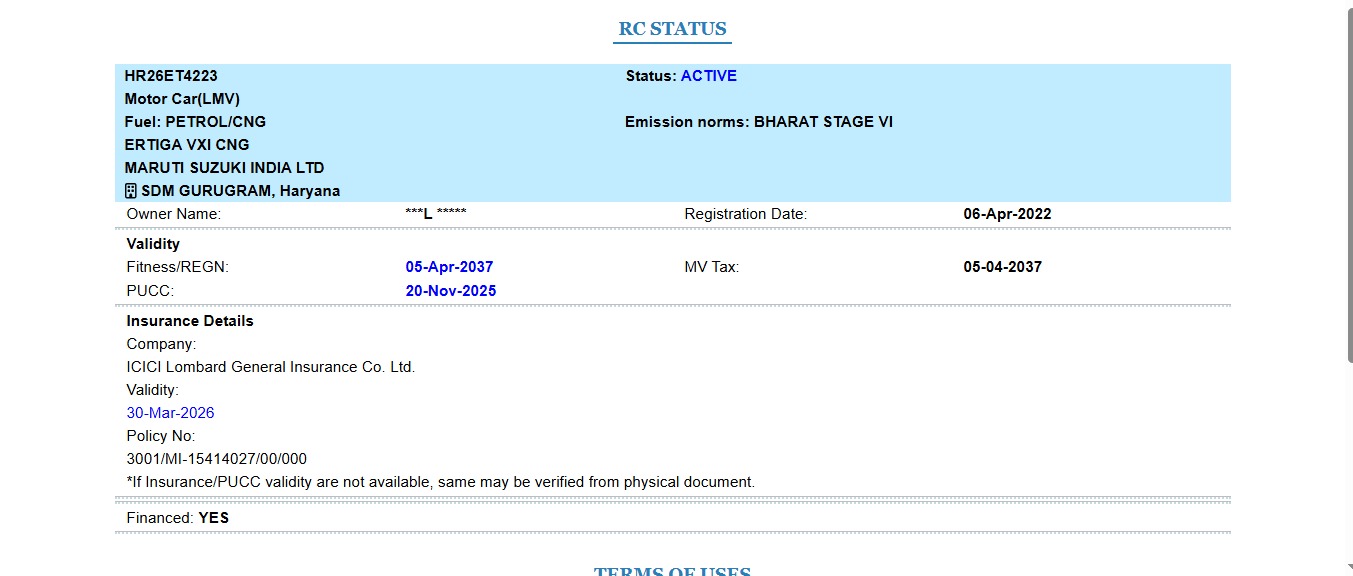This screenshot has width=1353, height=576.
Task: Click the ERTIGA VXI CNG model
Action: point(187,145)
